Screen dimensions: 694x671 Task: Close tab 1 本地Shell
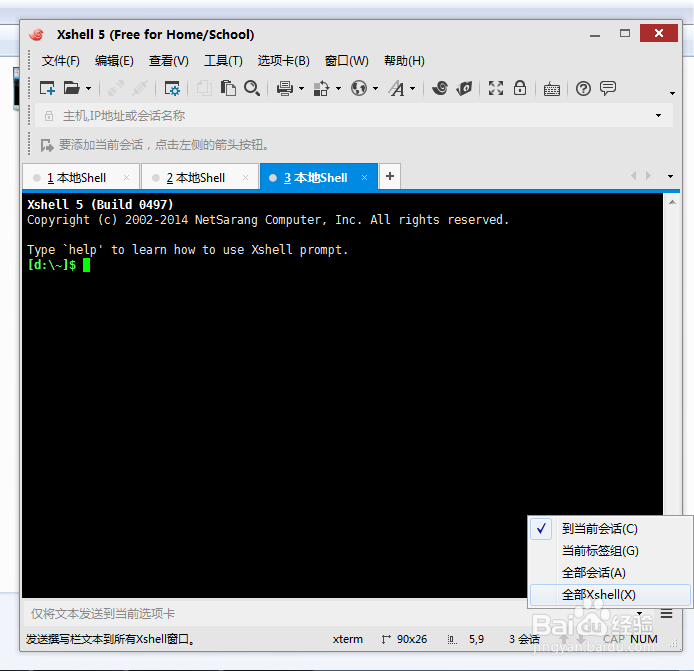127,177
